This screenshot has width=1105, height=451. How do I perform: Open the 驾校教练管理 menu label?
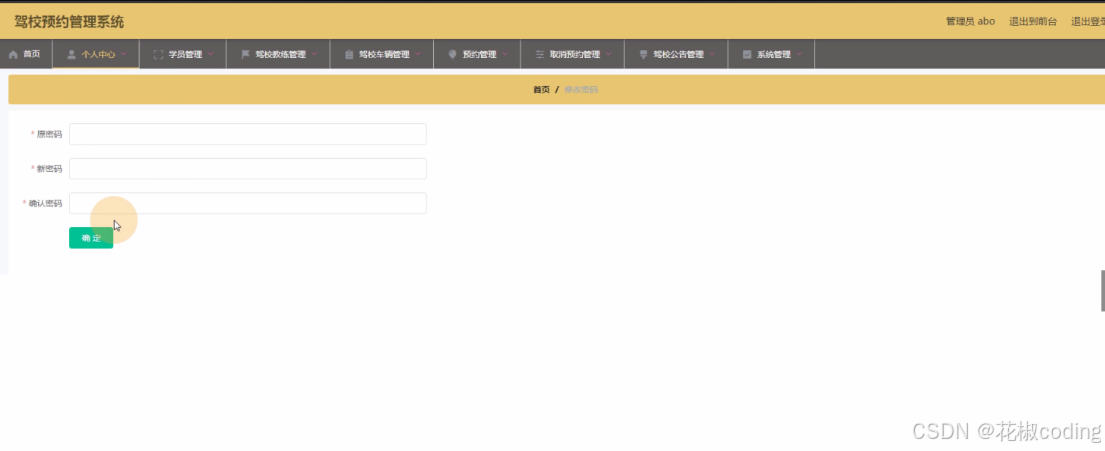point(280,54)
